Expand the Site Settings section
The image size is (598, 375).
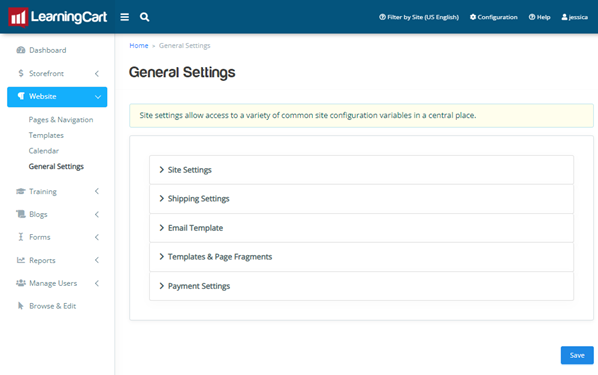click(361, 170)
